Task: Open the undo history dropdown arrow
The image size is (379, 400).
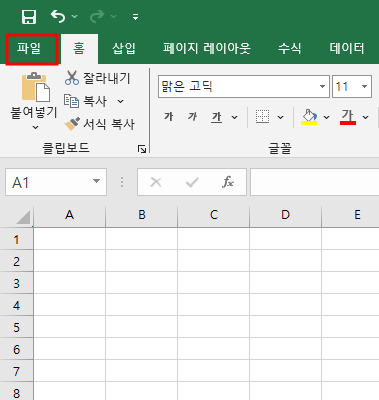Action: 74,16
